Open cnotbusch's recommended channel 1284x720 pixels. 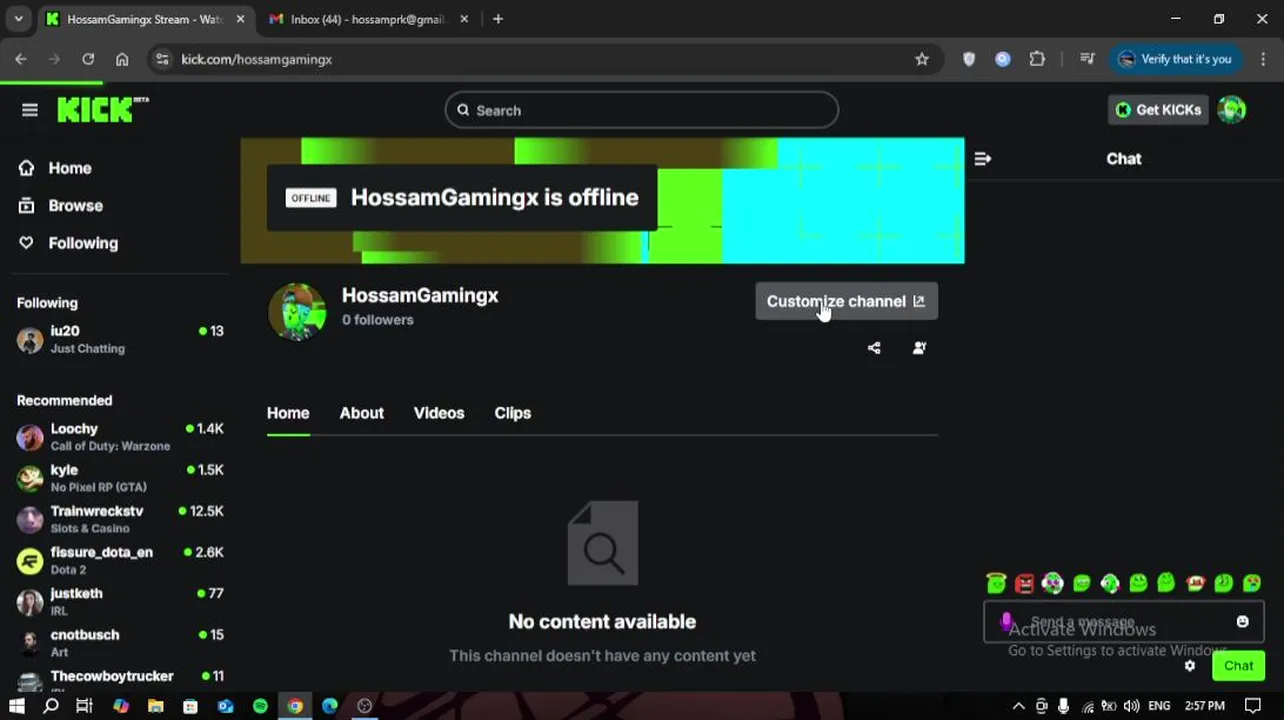(120, 642)
